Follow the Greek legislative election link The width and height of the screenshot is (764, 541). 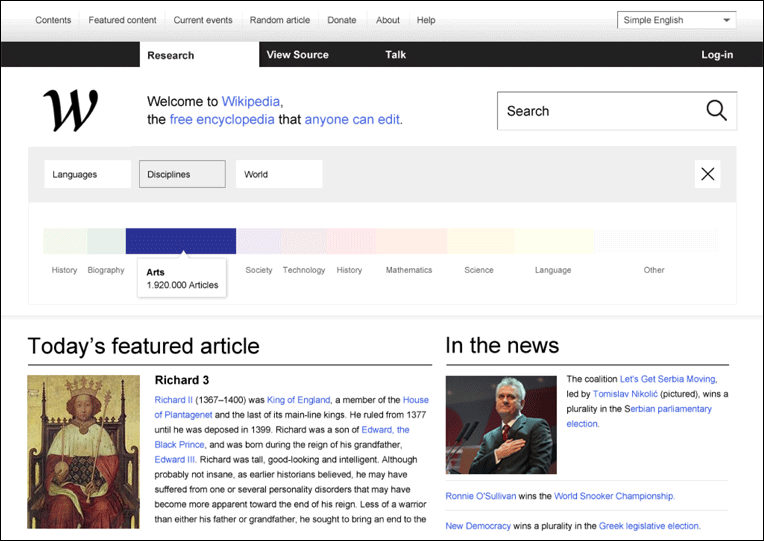pyautogui.click(x=649, y=526)
